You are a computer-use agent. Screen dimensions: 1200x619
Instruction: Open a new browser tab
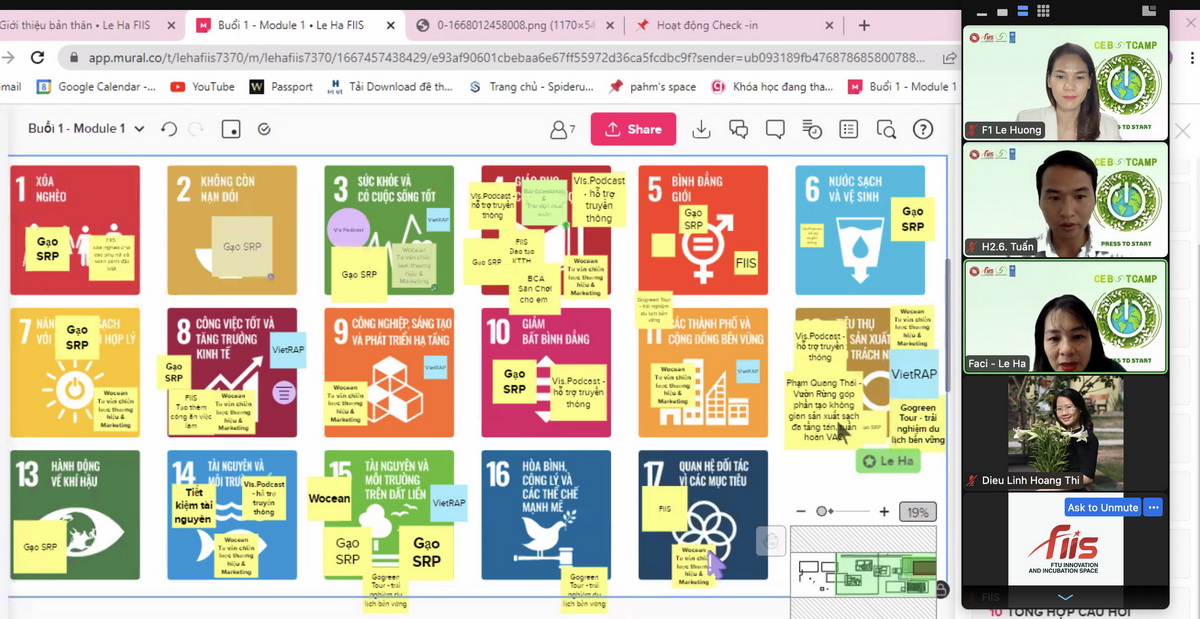864,25
